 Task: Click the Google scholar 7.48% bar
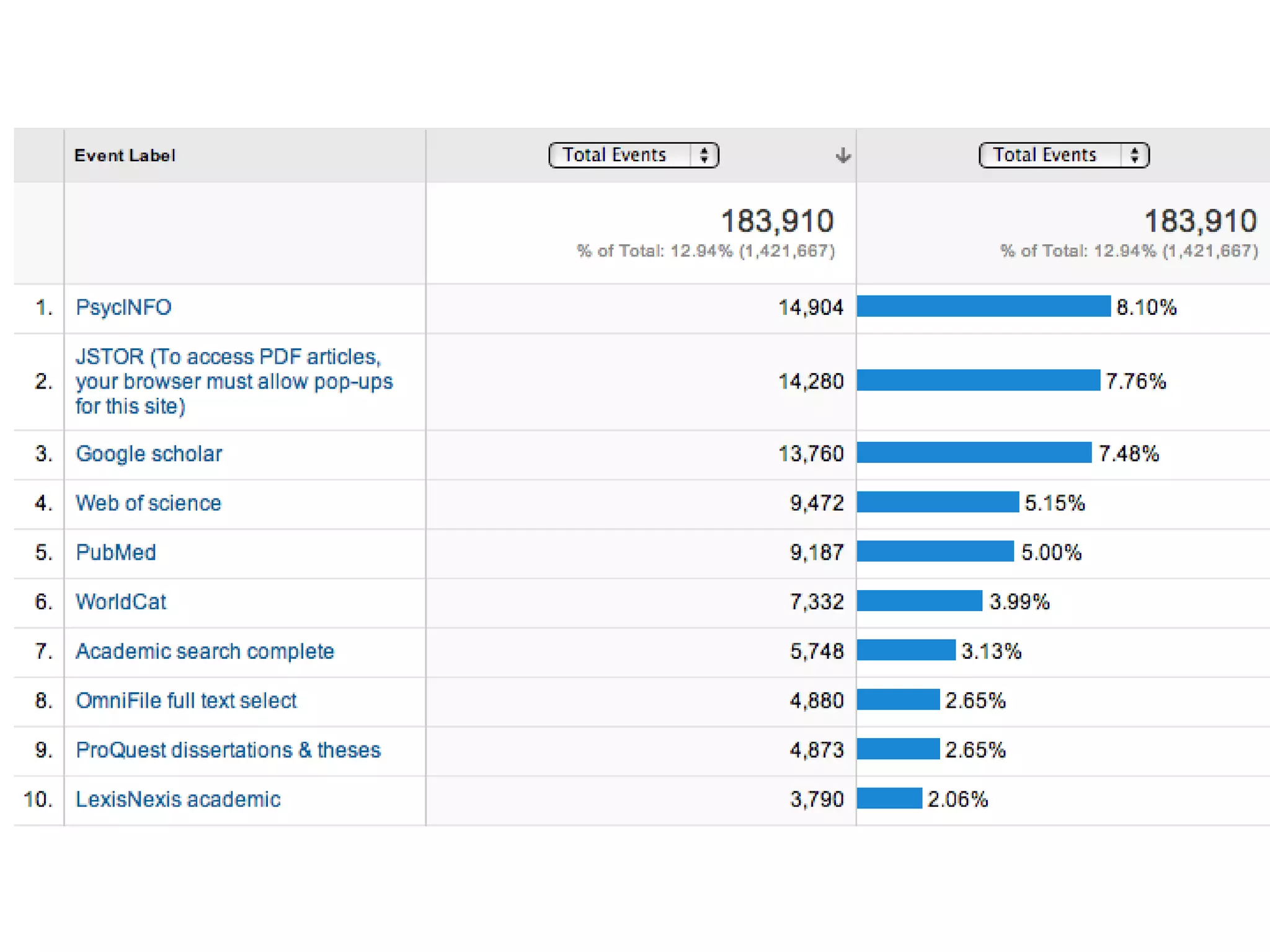tap(974, 452)
